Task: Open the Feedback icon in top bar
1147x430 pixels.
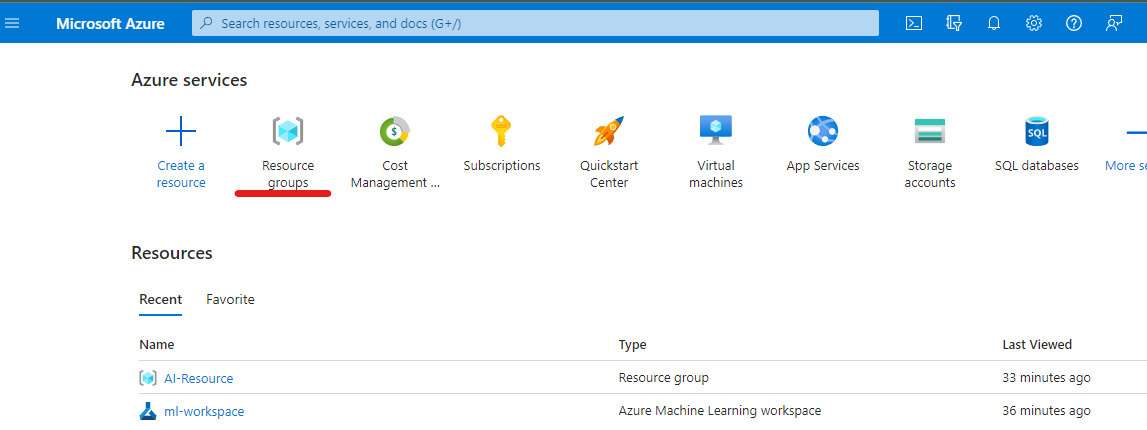Action: click(x=1113, y=23)
